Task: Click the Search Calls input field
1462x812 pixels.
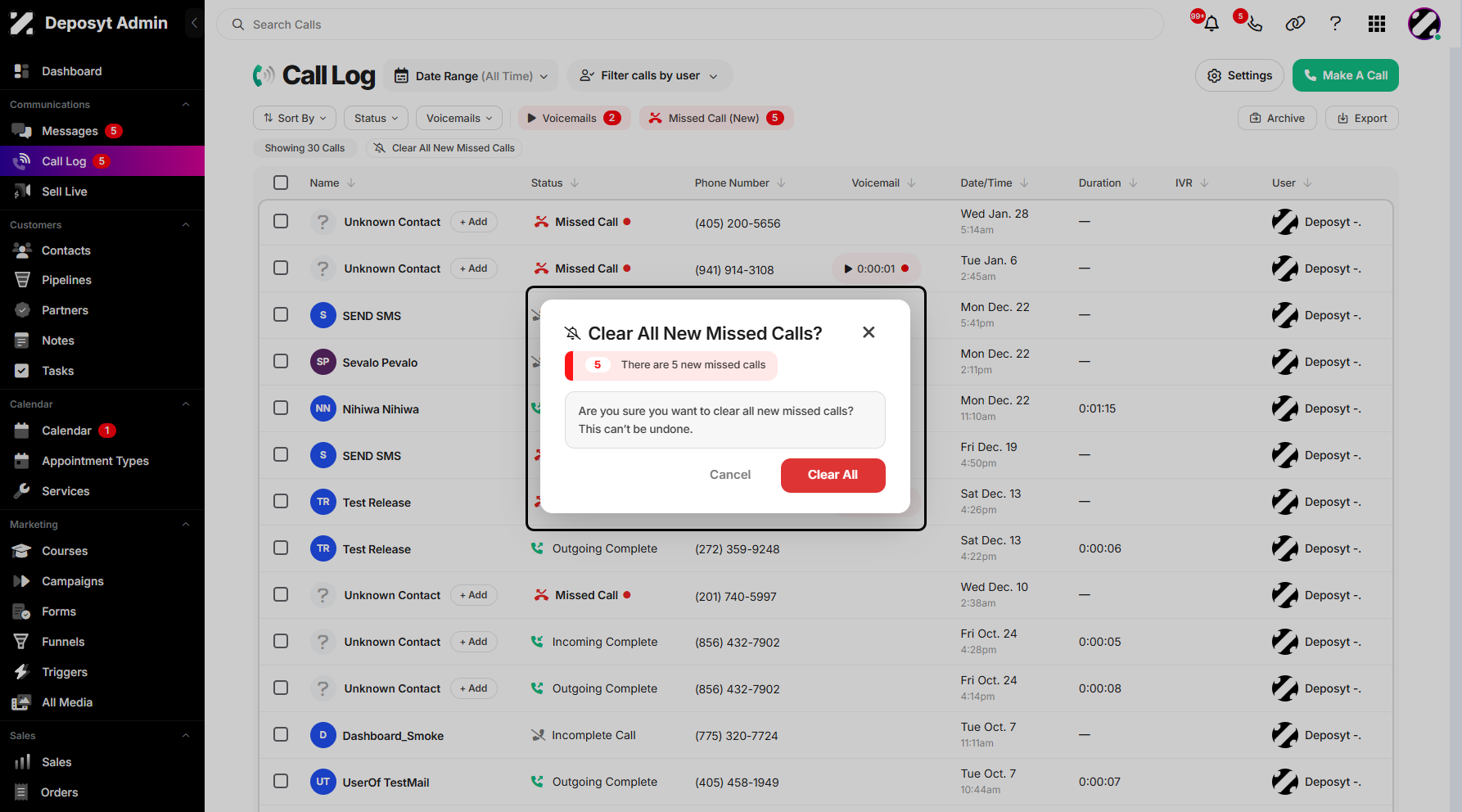Action: [x=689, y=25]
